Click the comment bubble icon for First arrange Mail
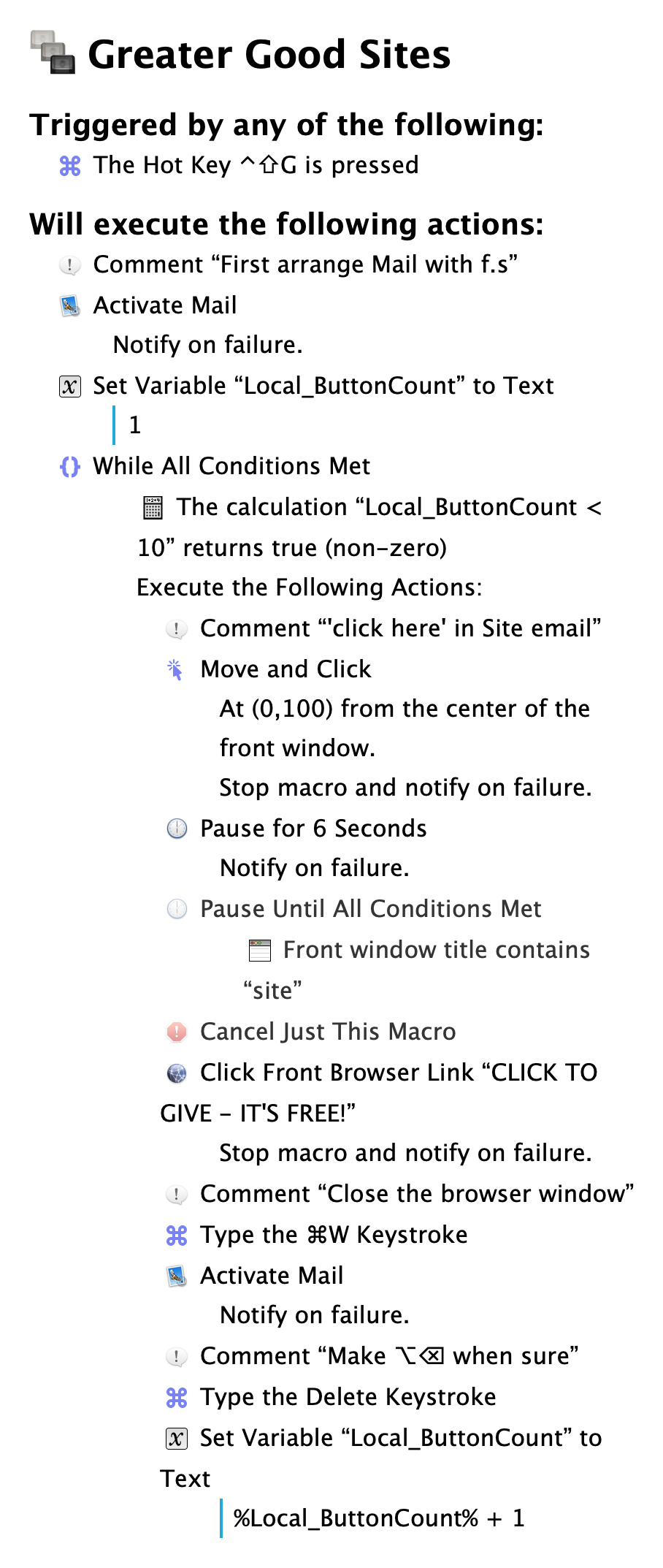The image size is (663, 1568). click(70, 264)
